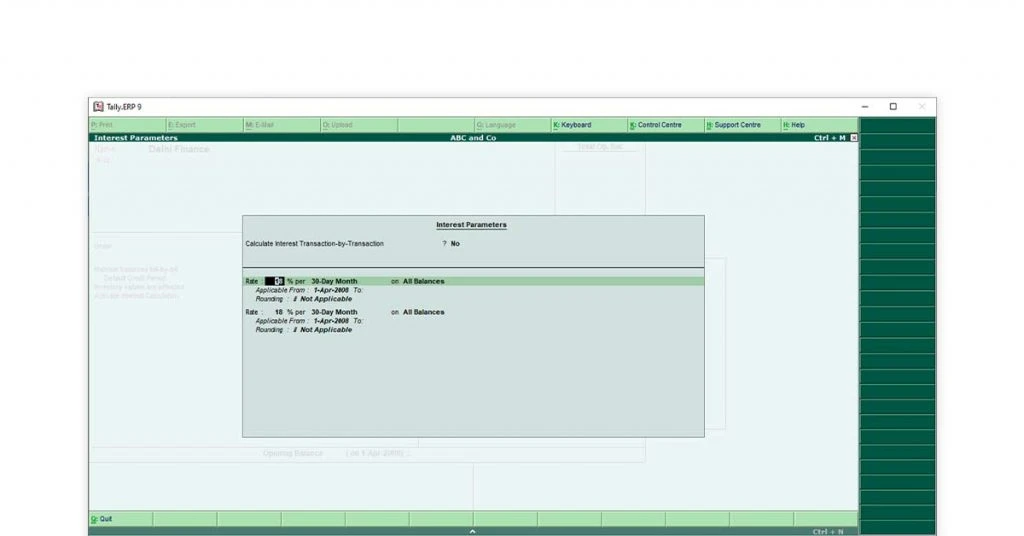Viewport: 1024px width, 536px height.
Task: Open the G: Language toolbar button
Action: pyautogui.click(x=513, y=125)
